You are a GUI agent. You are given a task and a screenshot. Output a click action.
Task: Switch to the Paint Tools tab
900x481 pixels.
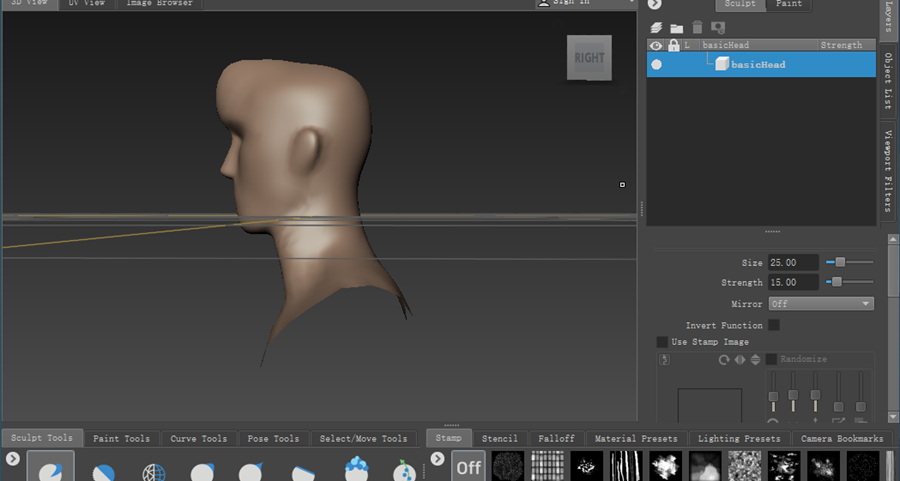pos(121,439)
